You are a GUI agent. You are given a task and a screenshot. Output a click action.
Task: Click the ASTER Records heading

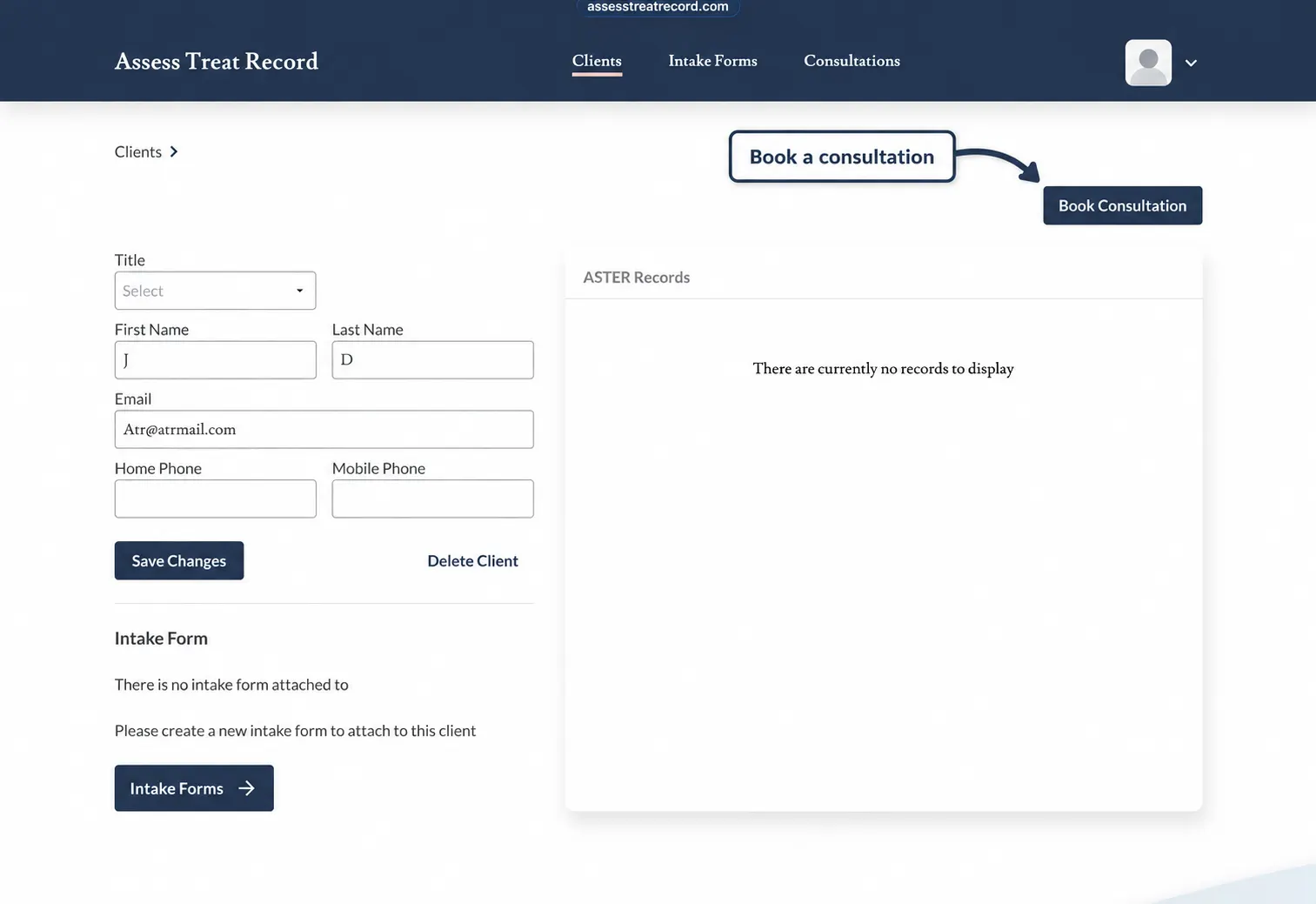pos(636,278)
